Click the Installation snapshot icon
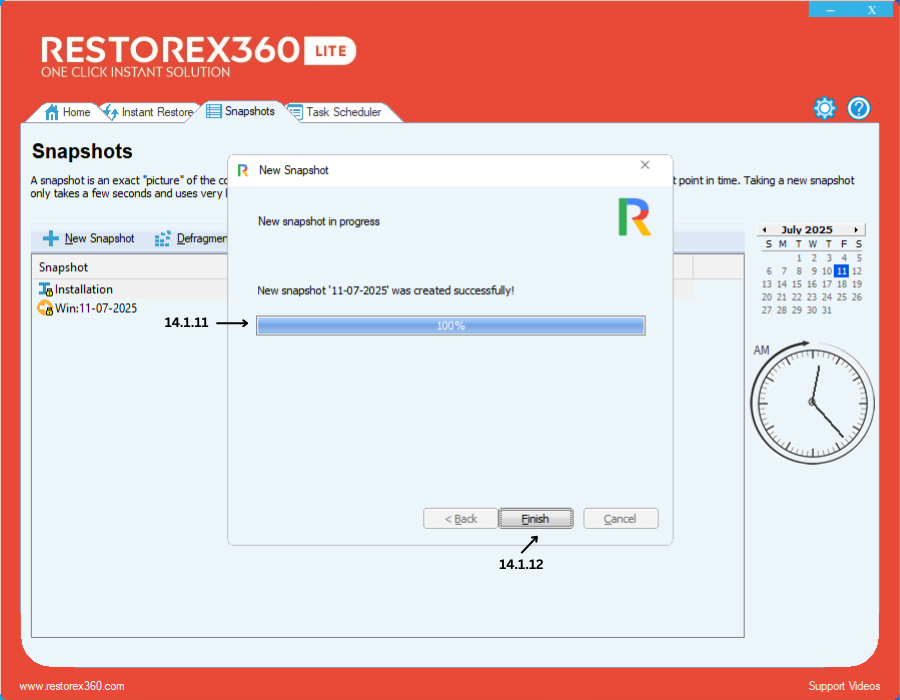 [45, 289]
